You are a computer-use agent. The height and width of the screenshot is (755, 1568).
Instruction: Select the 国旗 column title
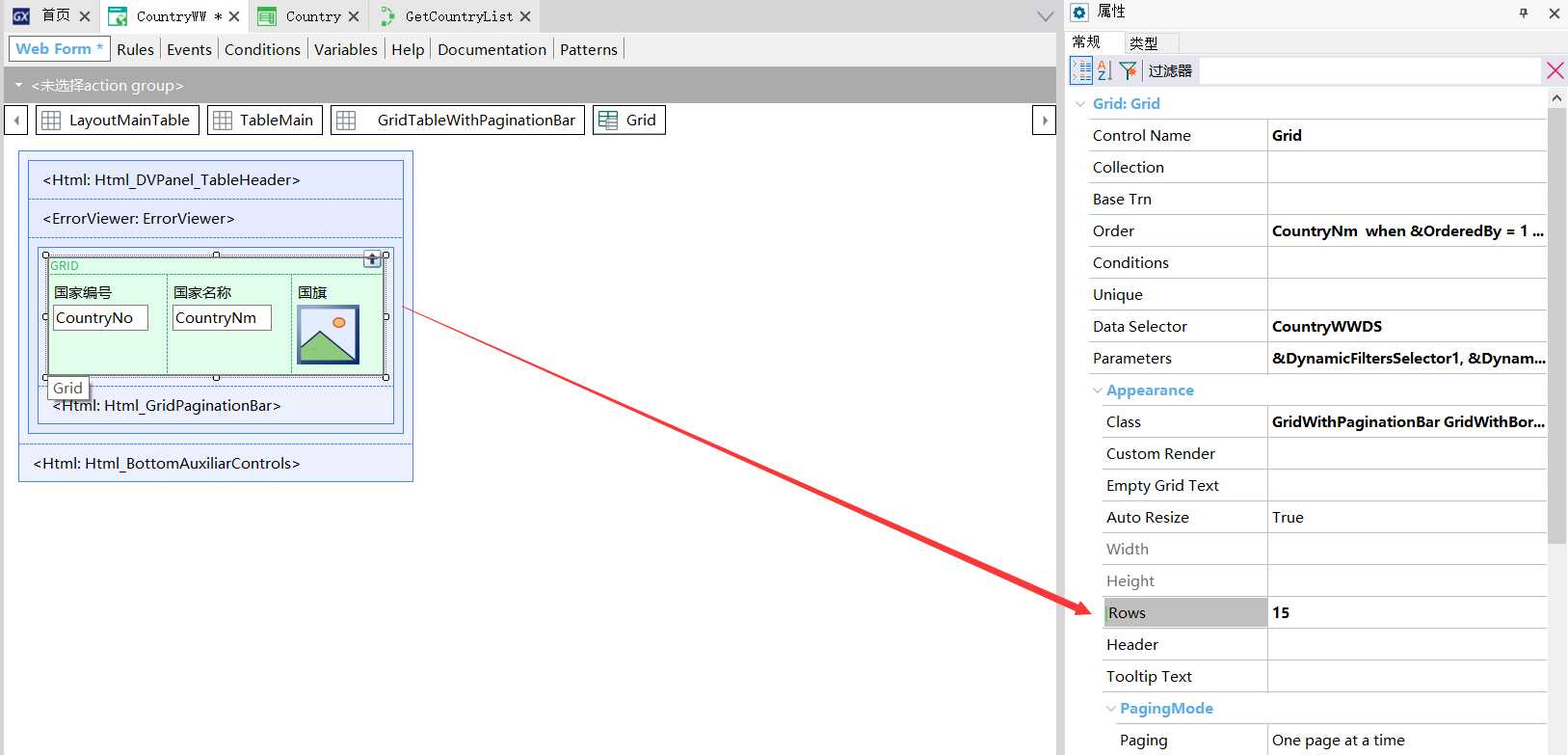coord(312,292)
